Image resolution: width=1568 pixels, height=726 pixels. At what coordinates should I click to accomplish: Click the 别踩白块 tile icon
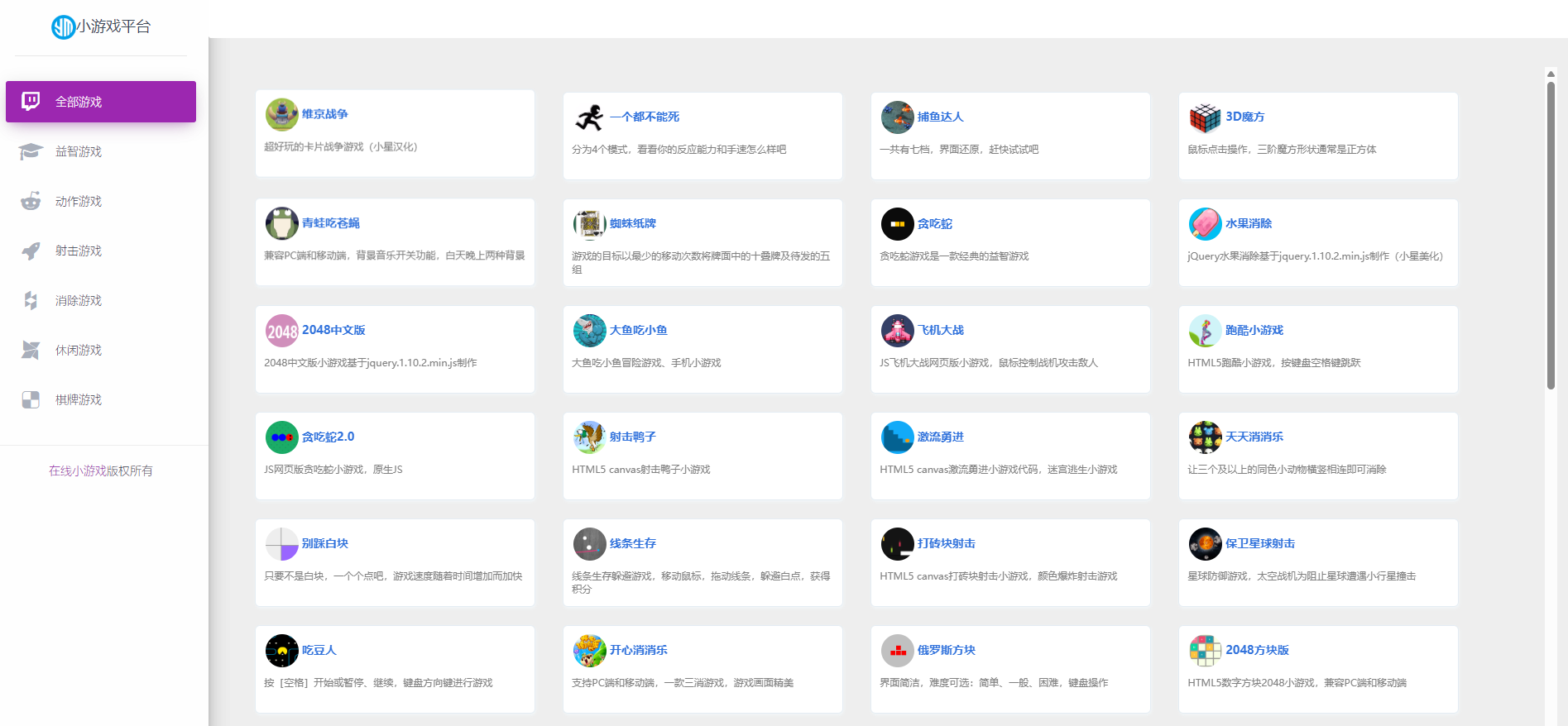[x=282, y=544]
